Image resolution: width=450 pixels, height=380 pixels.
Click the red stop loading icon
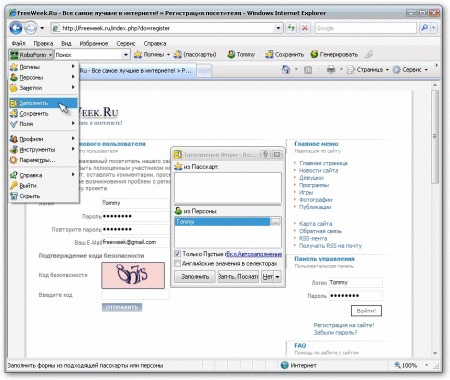pos(304,28)
